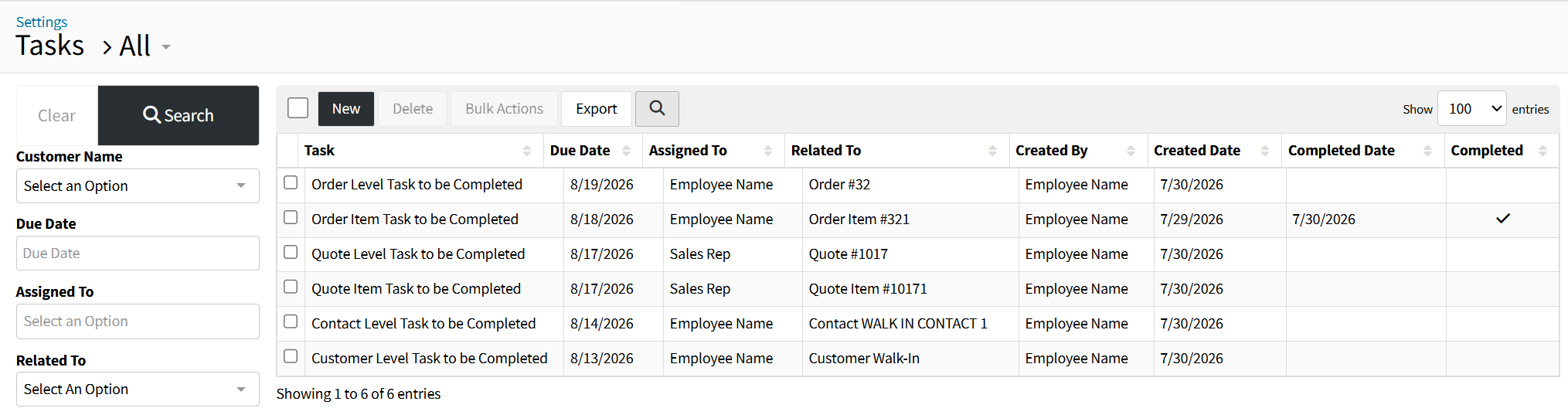Click Contact WALK IN CONTACT 1 cell

click(x=898, y=324)
